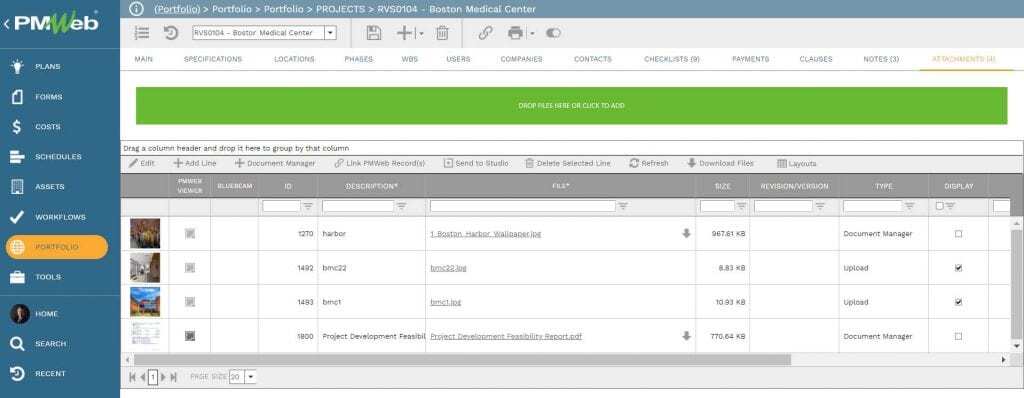
Task: Tick the Display checkbox for harbor
Action: click(958, 233)
